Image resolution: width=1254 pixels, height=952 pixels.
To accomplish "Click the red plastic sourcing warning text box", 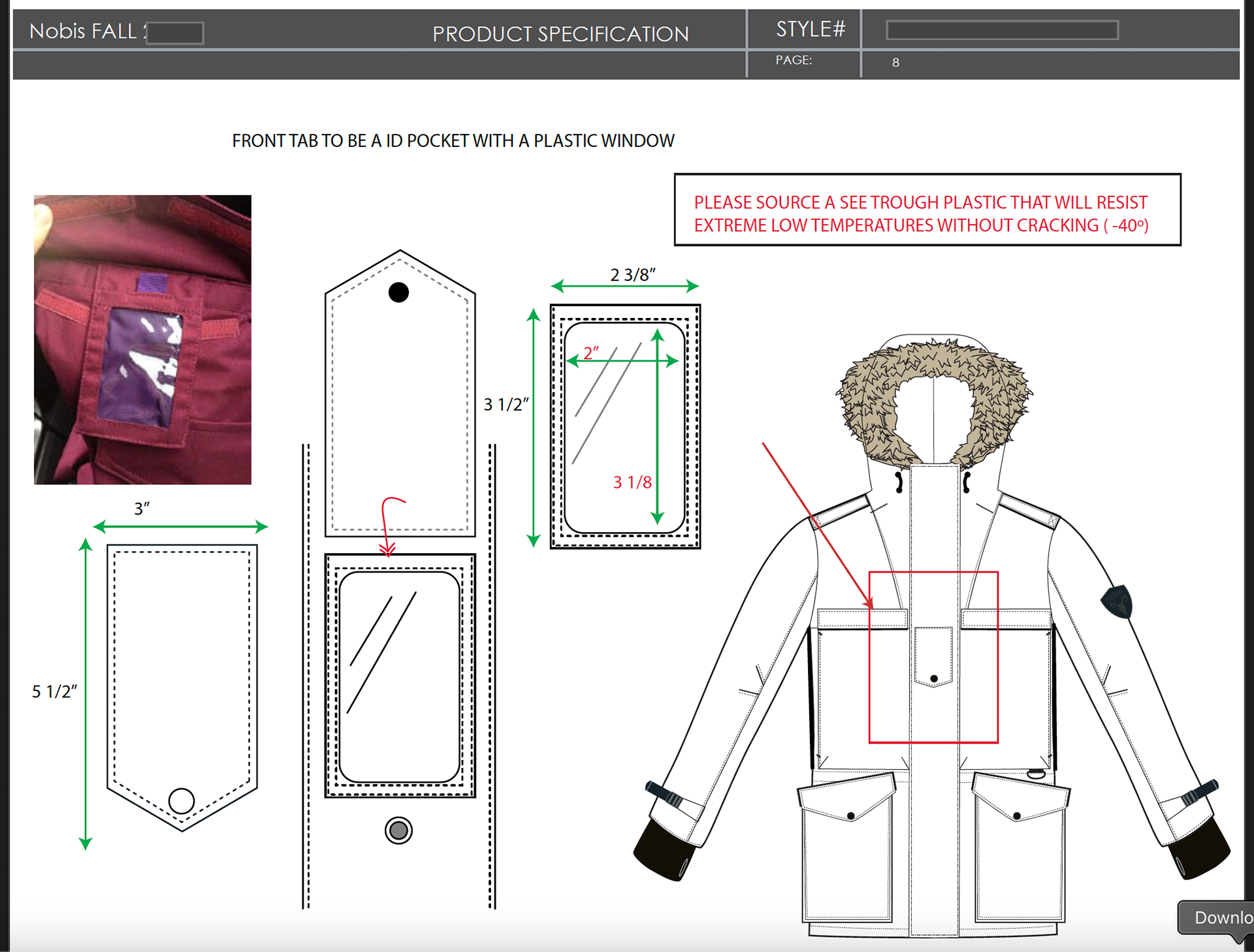I will 927,210.
